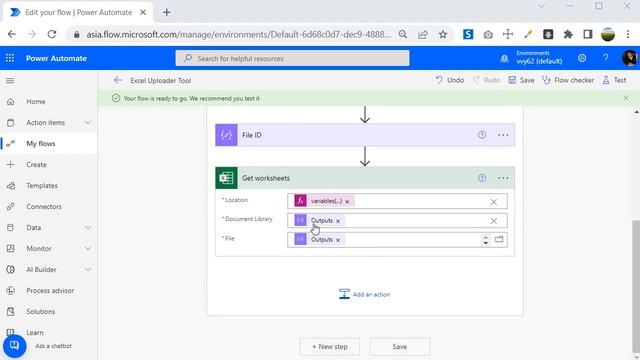This screenshot has width=640, height=360.
Task: Clear the Location field with its X
Action: coord(493,202)
